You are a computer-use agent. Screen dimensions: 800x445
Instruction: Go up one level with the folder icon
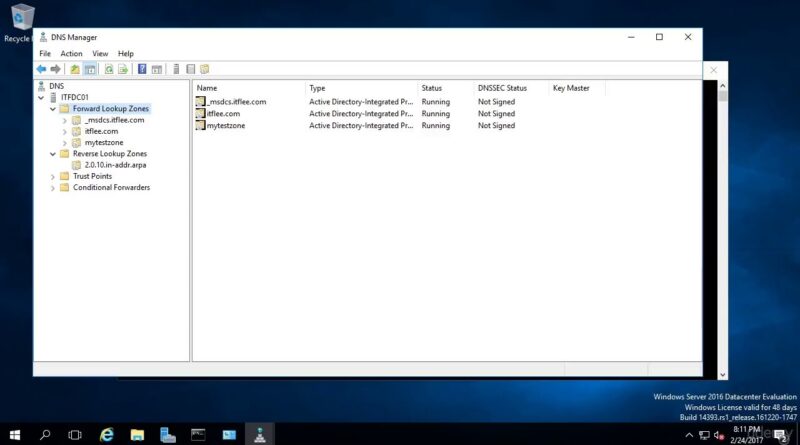click(x=75, y=69)
